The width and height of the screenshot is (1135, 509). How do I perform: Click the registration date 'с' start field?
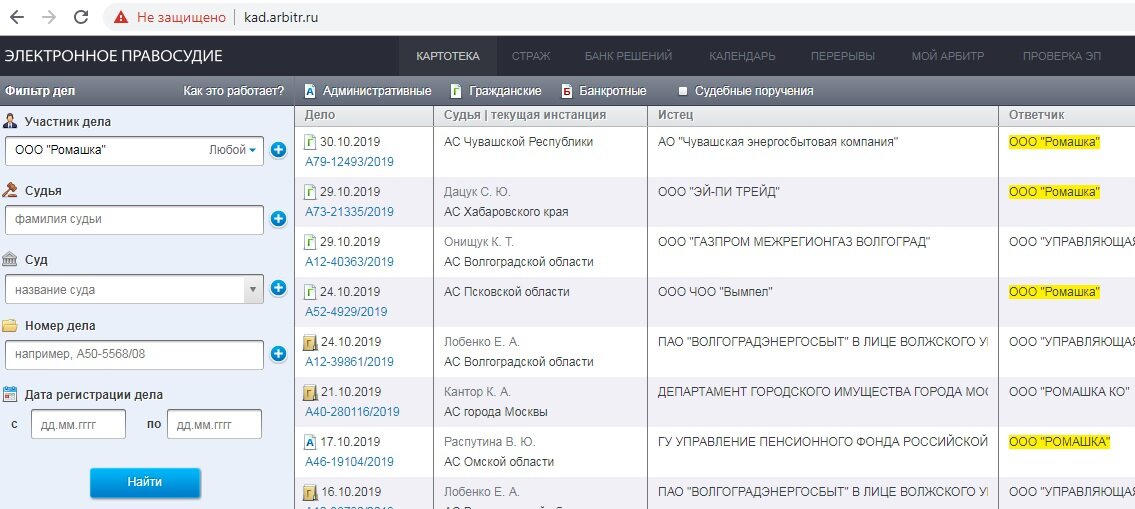click(x=78, y=424)
